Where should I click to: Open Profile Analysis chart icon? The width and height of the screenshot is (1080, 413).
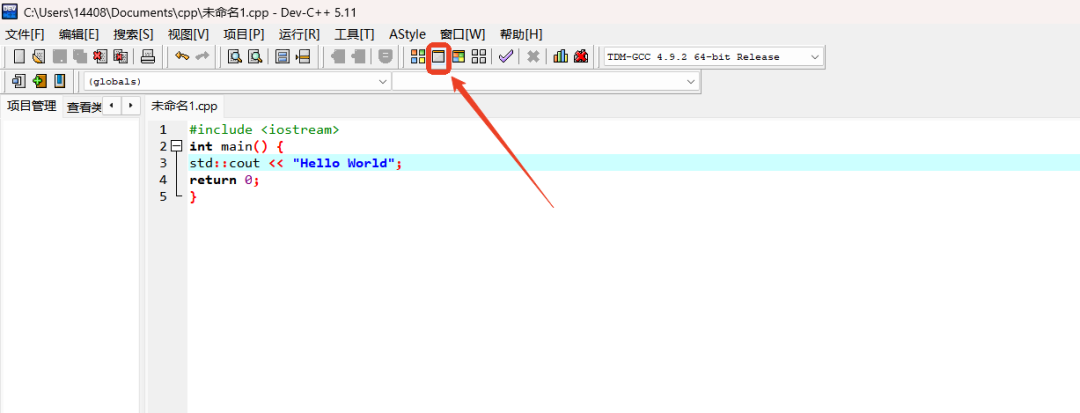click(561, 56)
